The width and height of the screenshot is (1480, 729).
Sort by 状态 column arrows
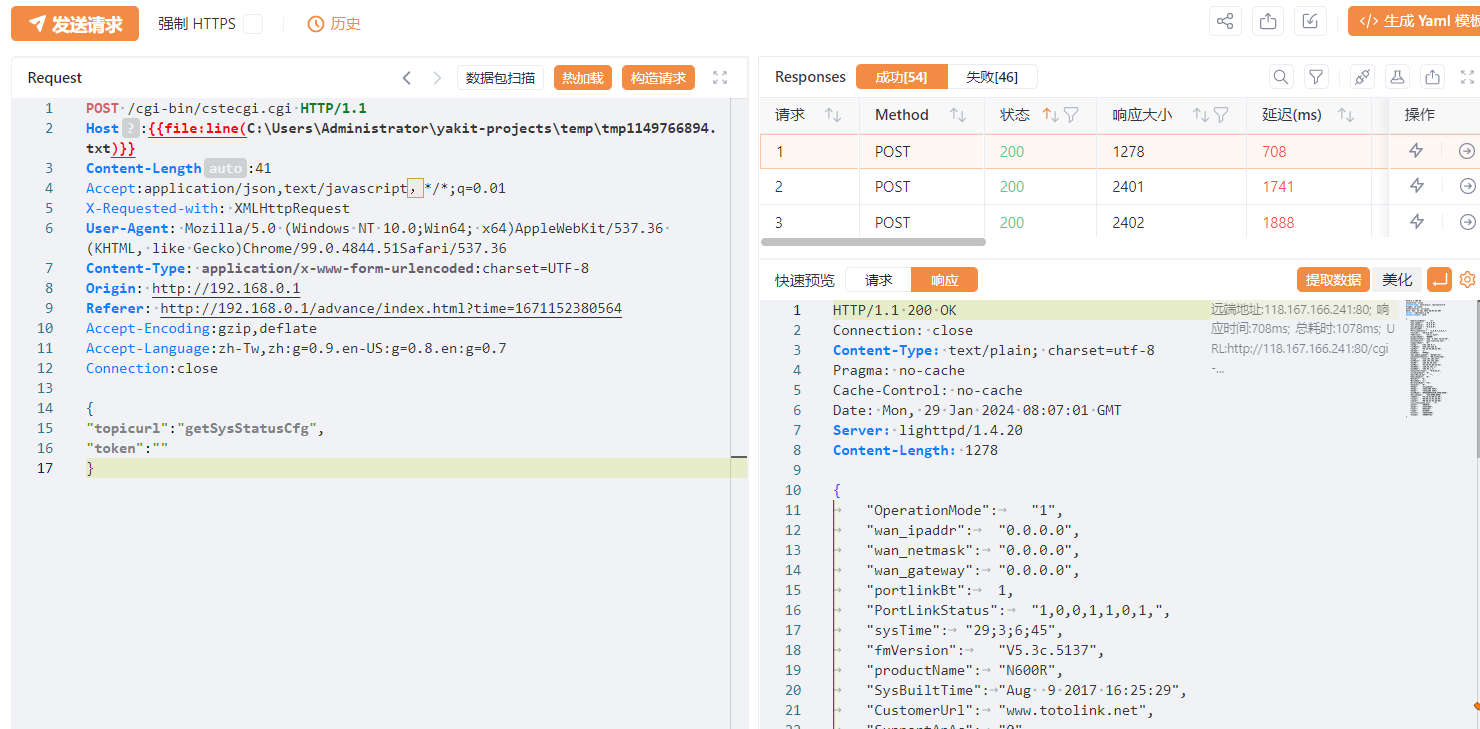[1051, 115]
